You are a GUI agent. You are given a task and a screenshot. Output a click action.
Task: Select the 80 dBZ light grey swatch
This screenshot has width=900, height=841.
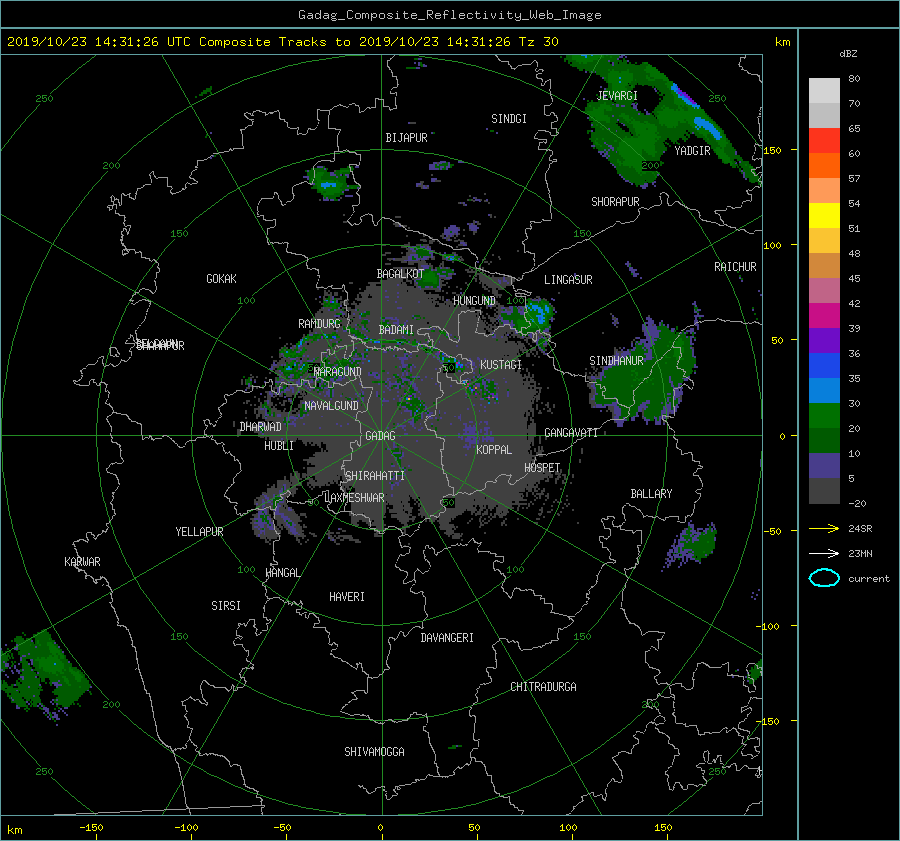pos(824,91)
